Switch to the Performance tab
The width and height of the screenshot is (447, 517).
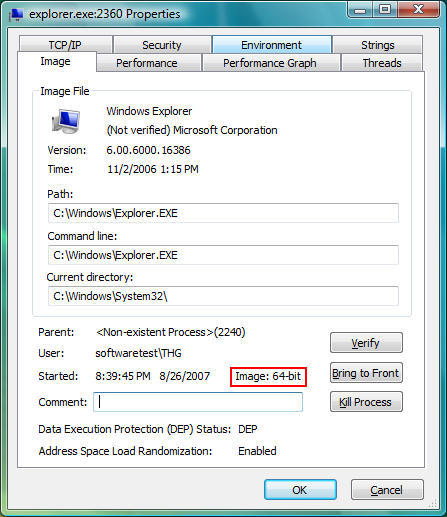[149, 63]
